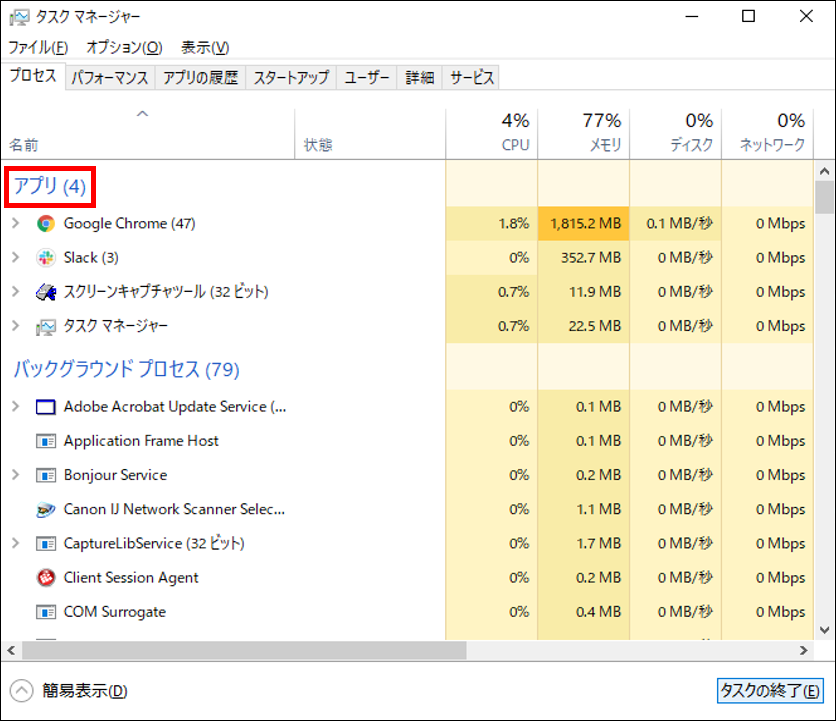Expand the スクリーンキャプチャツール process row

pos(15,292)
